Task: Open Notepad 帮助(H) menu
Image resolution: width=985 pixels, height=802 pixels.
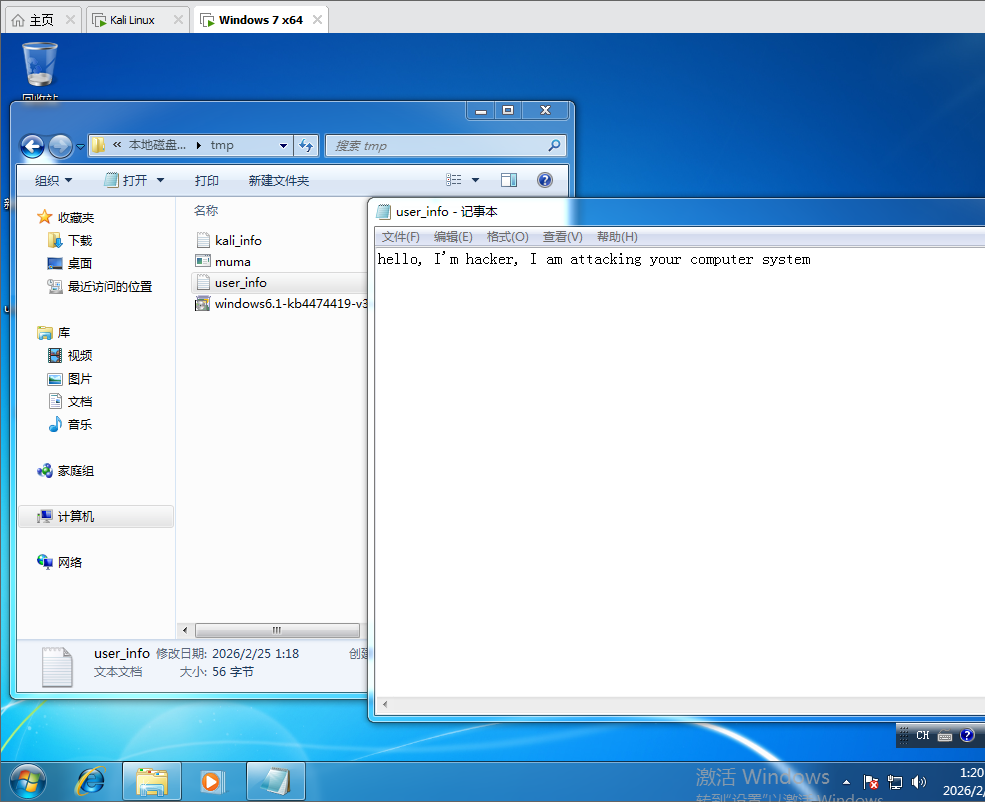Action: (617, 237)
